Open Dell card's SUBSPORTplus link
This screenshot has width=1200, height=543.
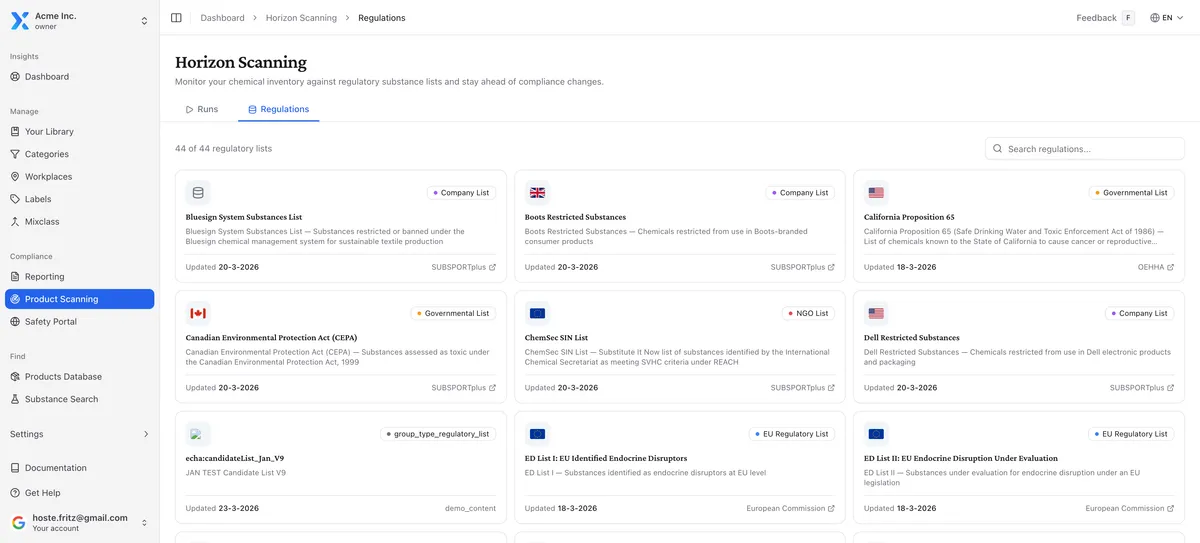[1142, 388]
